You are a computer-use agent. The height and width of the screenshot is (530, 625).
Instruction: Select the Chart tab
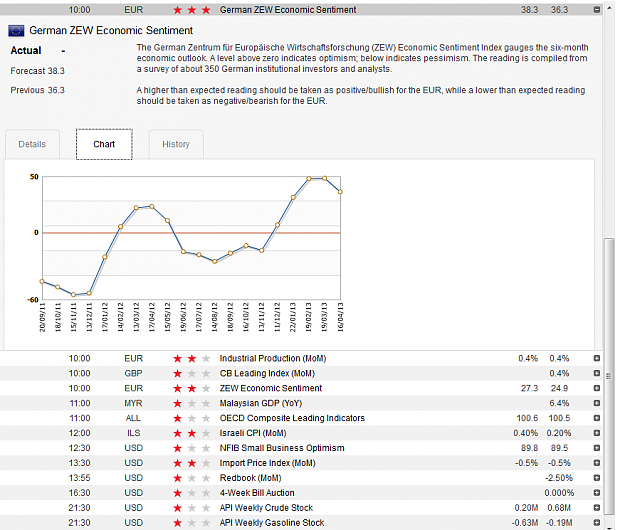(104, 144)
